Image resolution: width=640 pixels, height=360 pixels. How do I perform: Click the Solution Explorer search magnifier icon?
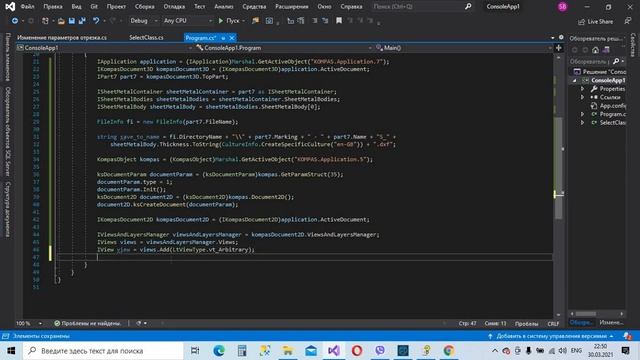(x=616, y=61)
